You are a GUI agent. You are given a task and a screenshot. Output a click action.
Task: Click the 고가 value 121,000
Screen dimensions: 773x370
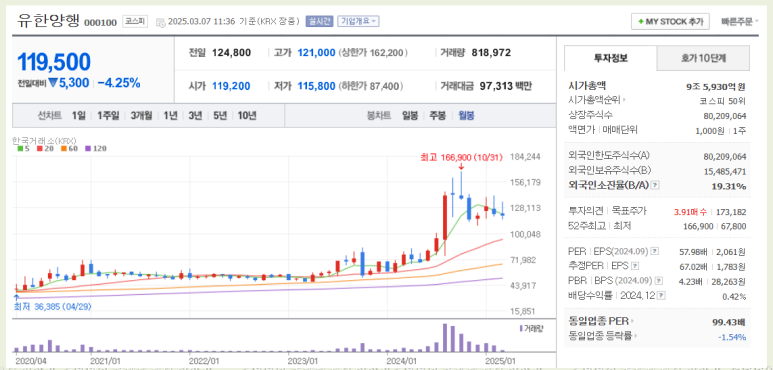pyautogui.click(x=316, y=52)
